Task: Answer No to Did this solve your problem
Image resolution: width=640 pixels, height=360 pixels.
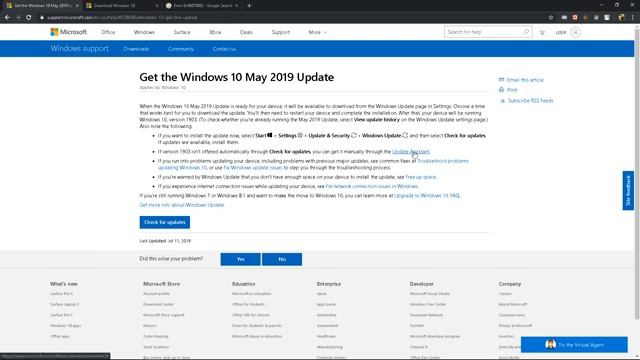Action: (x=282, y=259)
